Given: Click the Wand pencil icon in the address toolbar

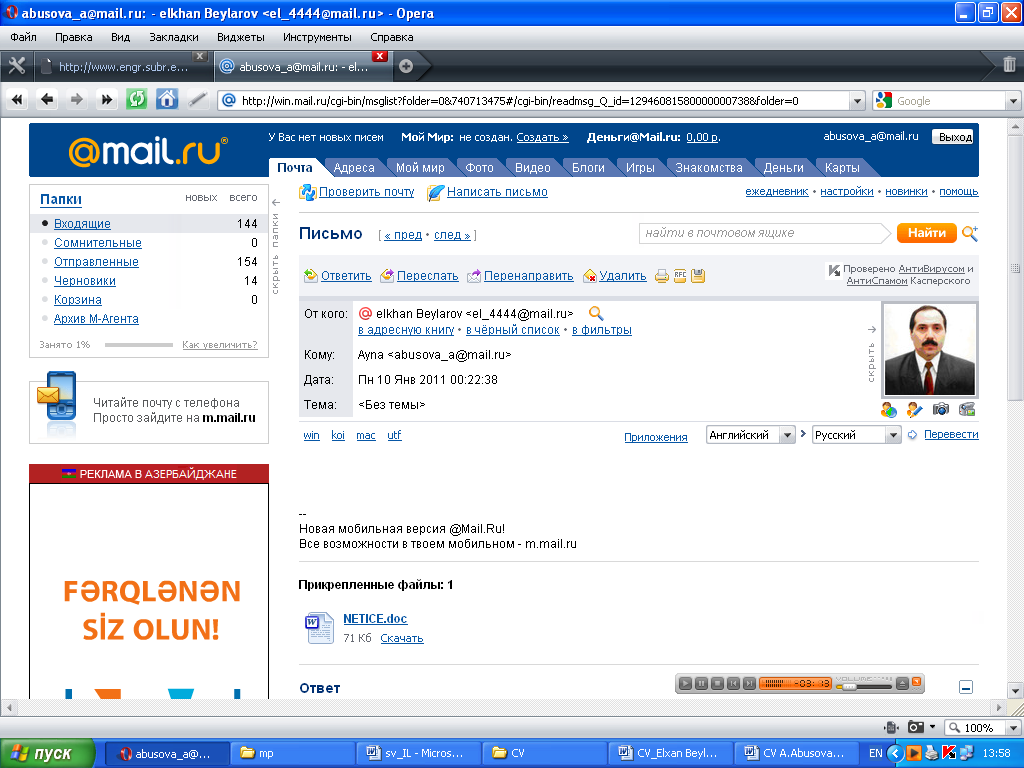Looking at the screenshot, I should point(197,100).
